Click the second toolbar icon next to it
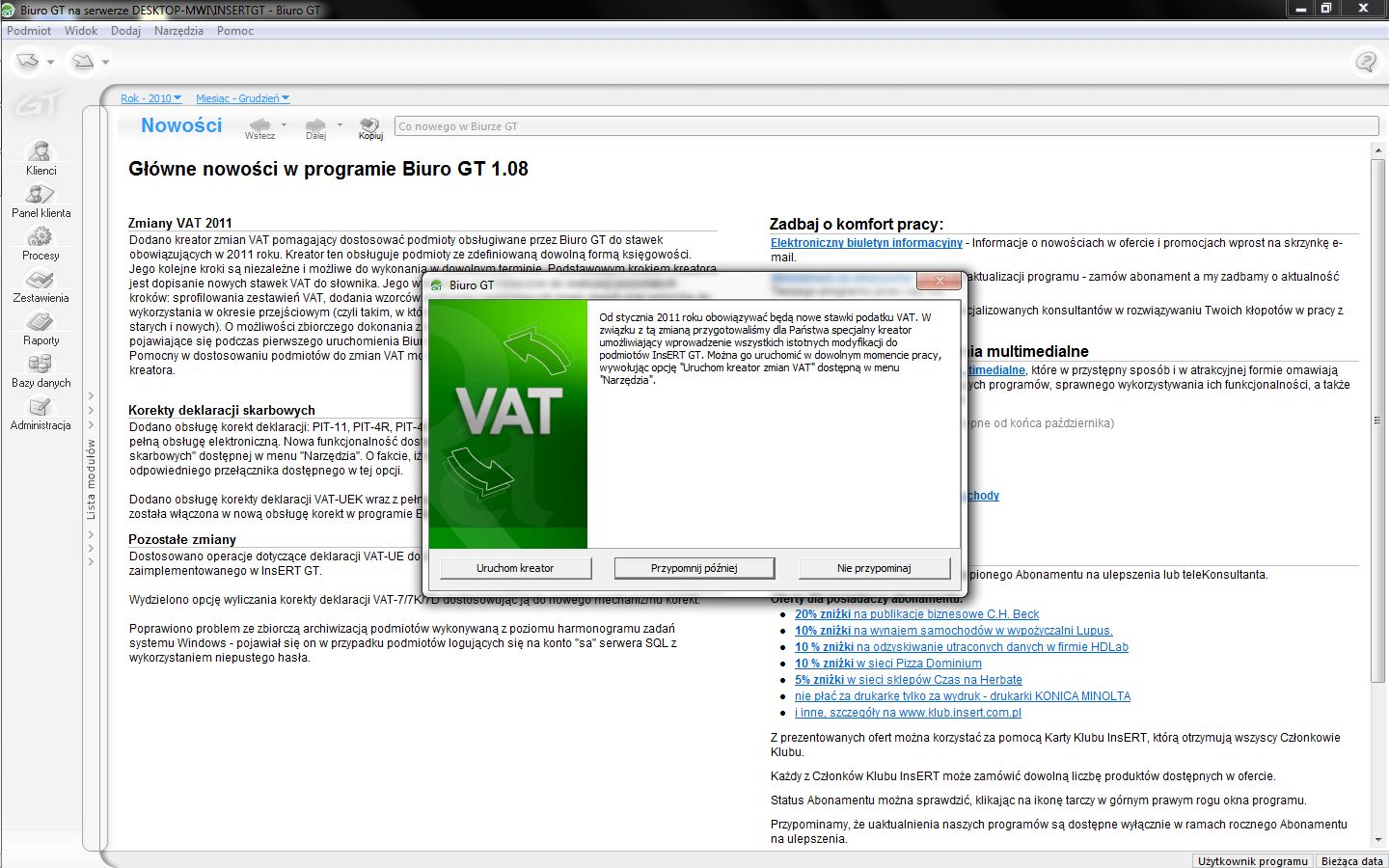1389x868 pixels. point(84,62)
